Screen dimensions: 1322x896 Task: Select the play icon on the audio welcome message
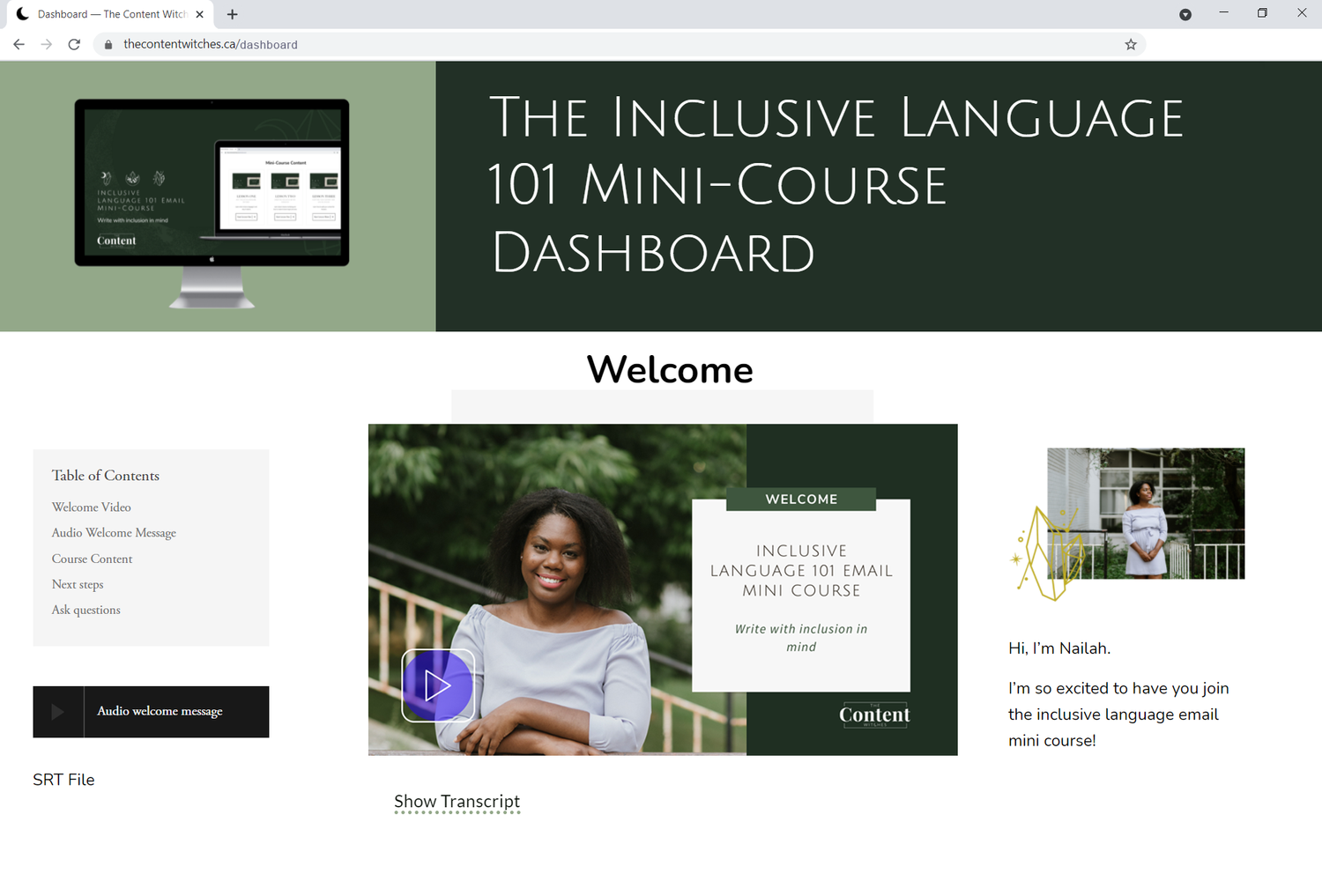click(57, 711)
